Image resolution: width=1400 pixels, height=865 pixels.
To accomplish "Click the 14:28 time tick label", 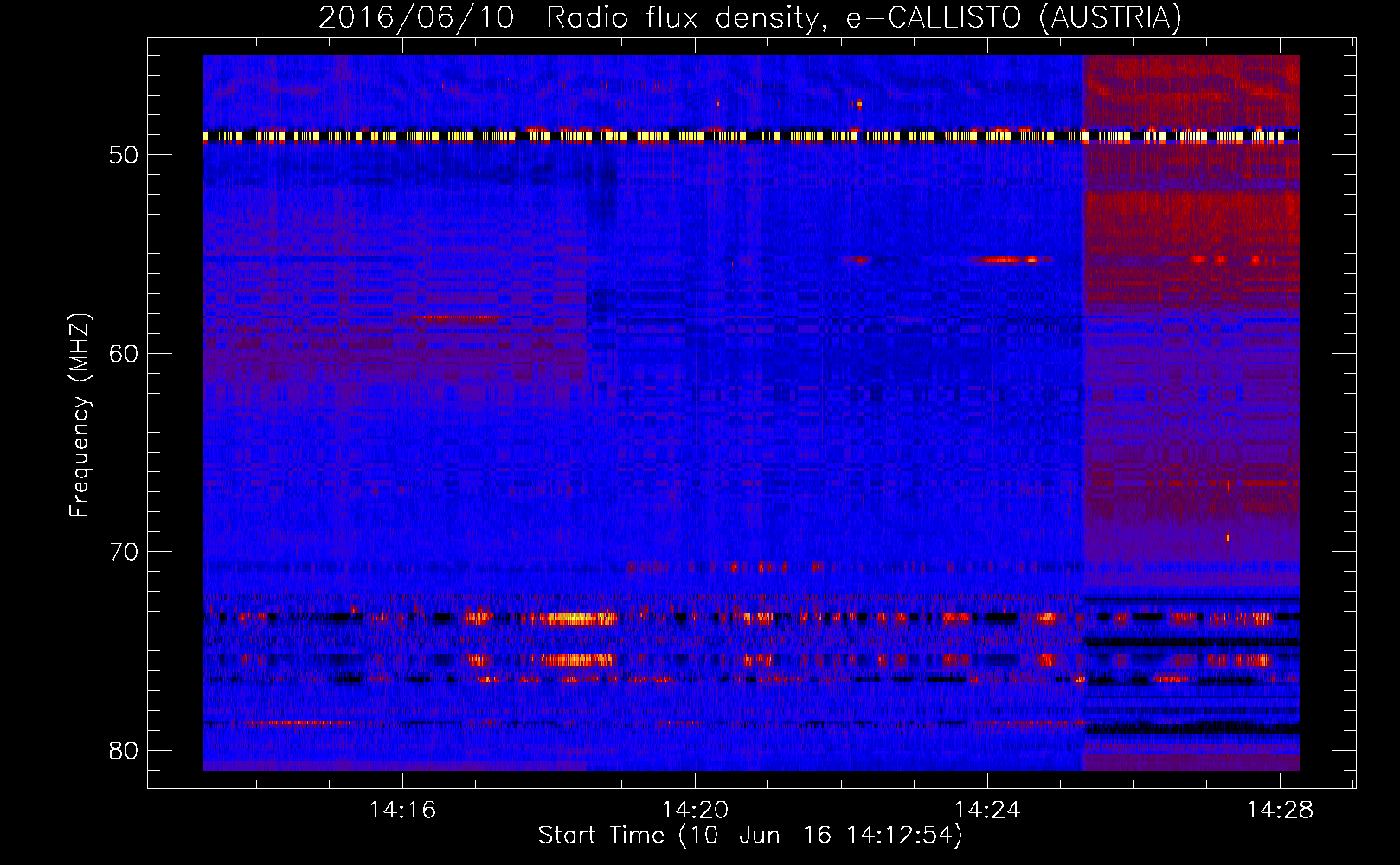I will pyautogui.click(x=1280, y=811).
